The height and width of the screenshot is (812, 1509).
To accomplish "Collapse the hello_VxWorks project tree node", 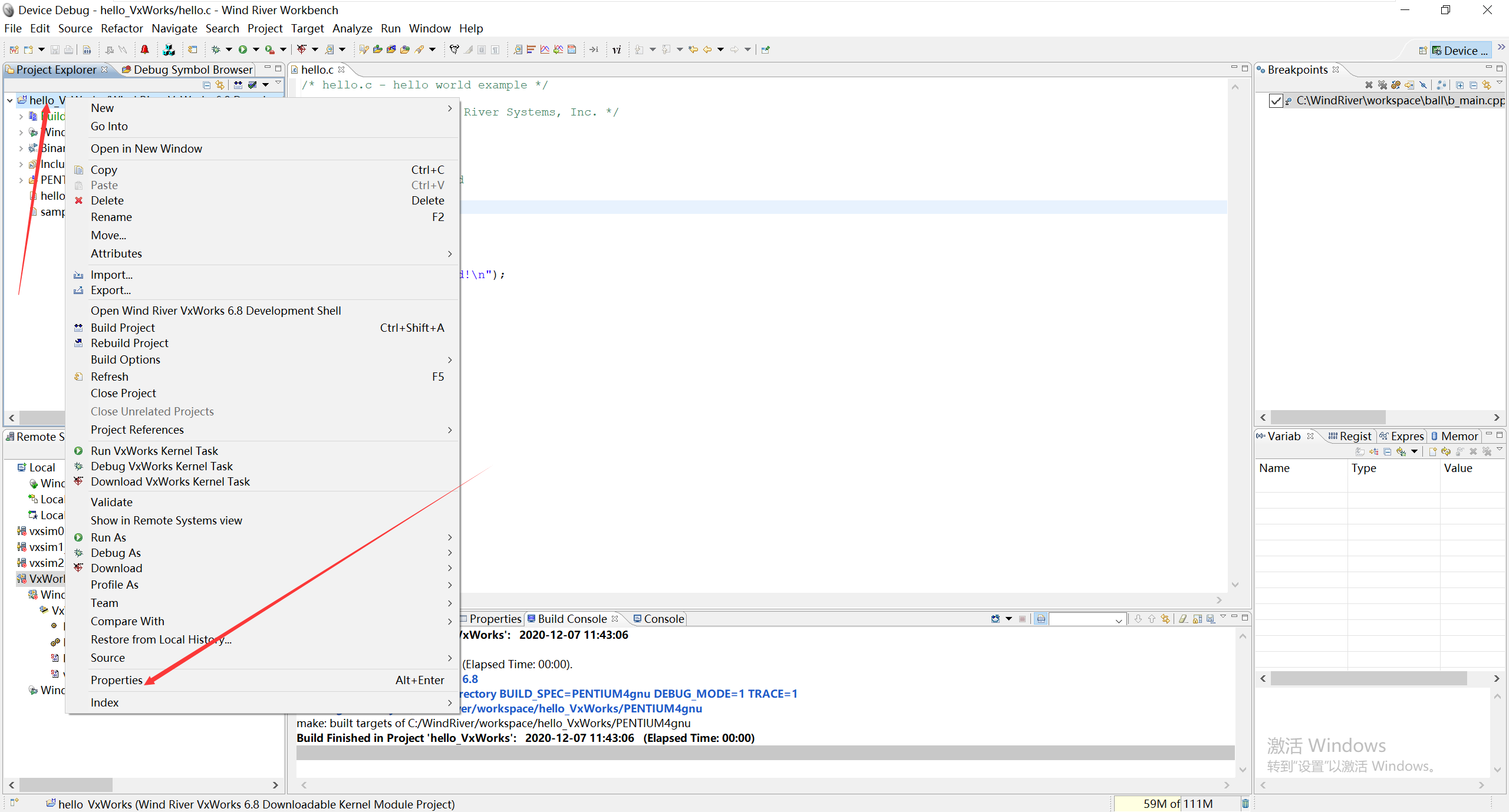I will point(10,101).
